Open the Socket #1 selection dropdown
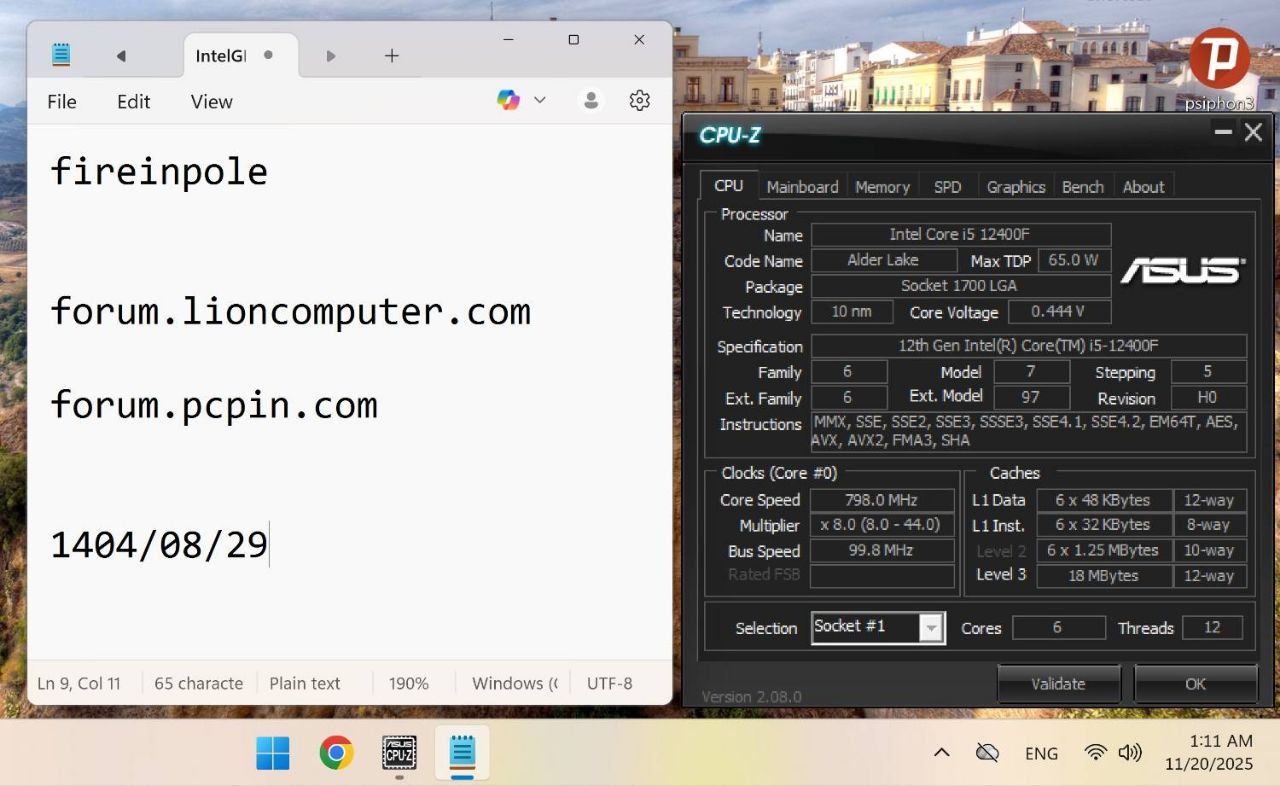Image resolution: width=1280 pixels, height=786 pixels. coord(931,628)
